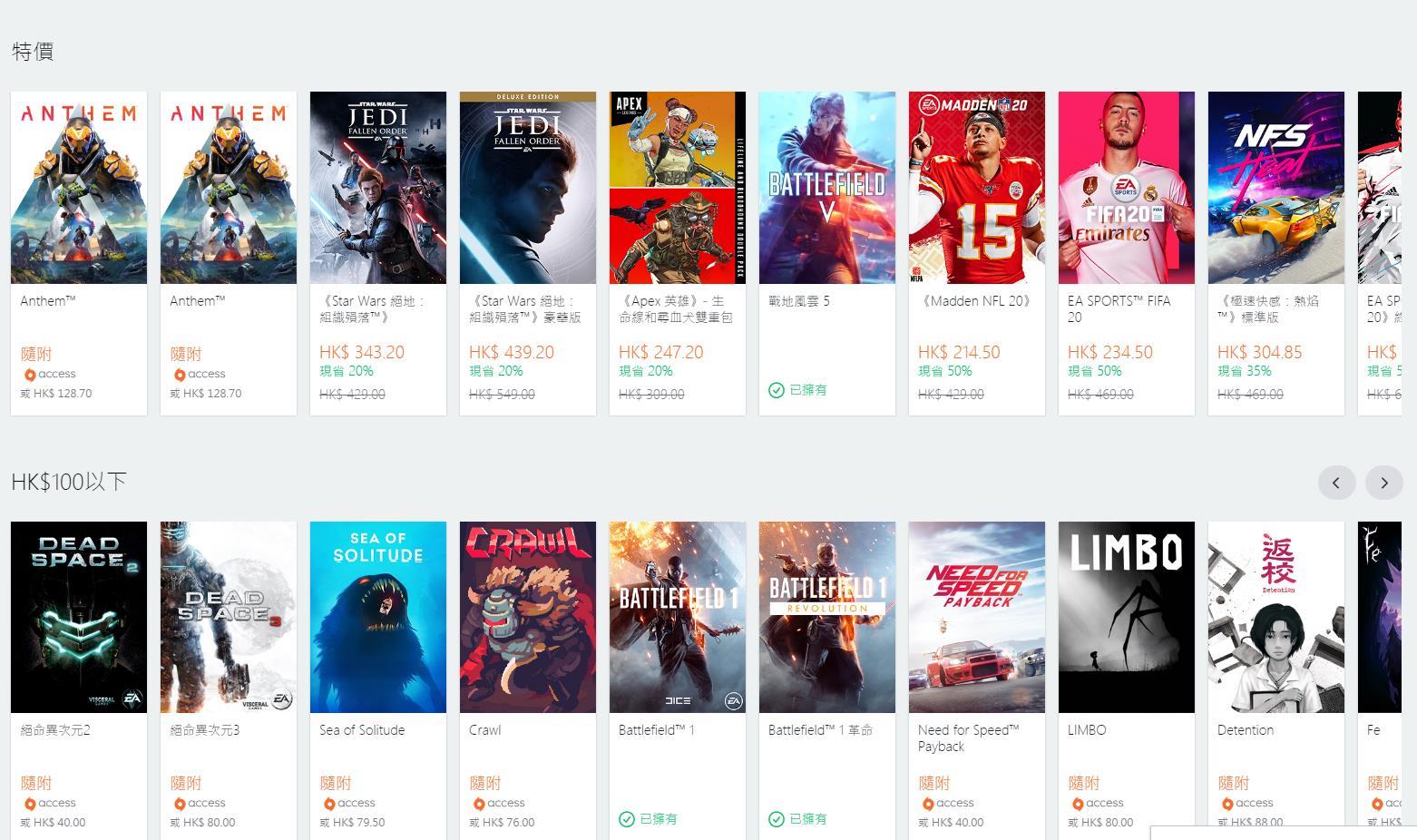The image size is (1417, 840).
Task: Open the Dead Space 3 cover
Action: point(229,617)
